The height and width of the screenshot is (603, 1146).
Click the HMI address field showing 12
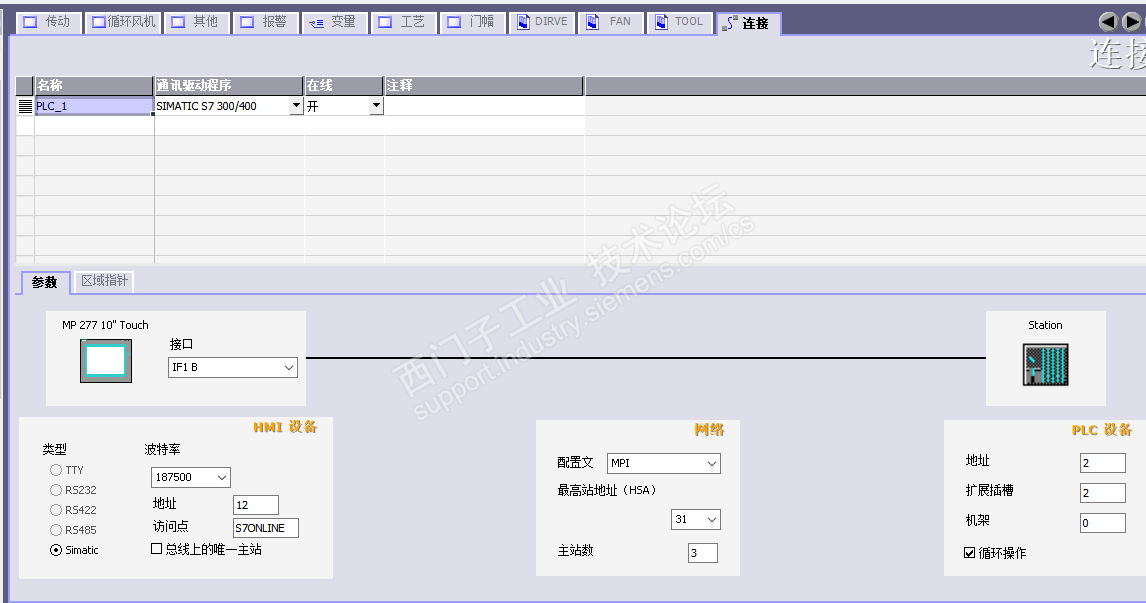click(x=256, y=505)
